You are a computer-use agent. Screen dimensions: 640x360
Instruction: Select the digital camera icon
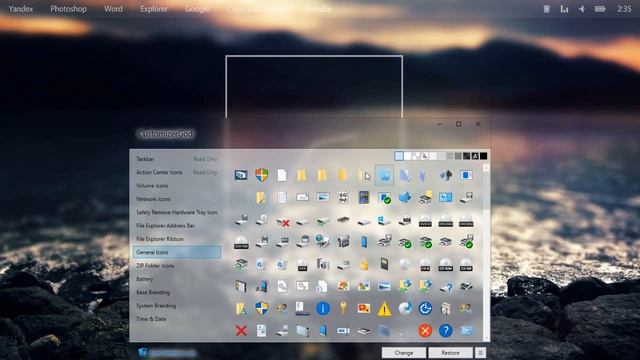pos(323,264)
